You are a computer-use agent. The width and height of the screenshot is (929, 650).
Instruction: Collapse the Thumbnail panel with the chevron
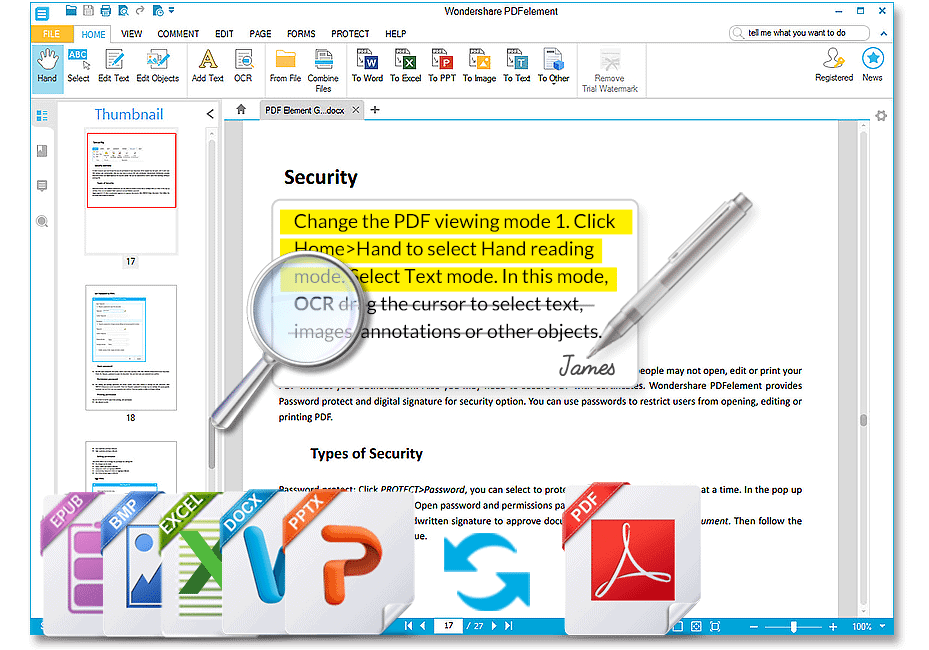(210, 114)
